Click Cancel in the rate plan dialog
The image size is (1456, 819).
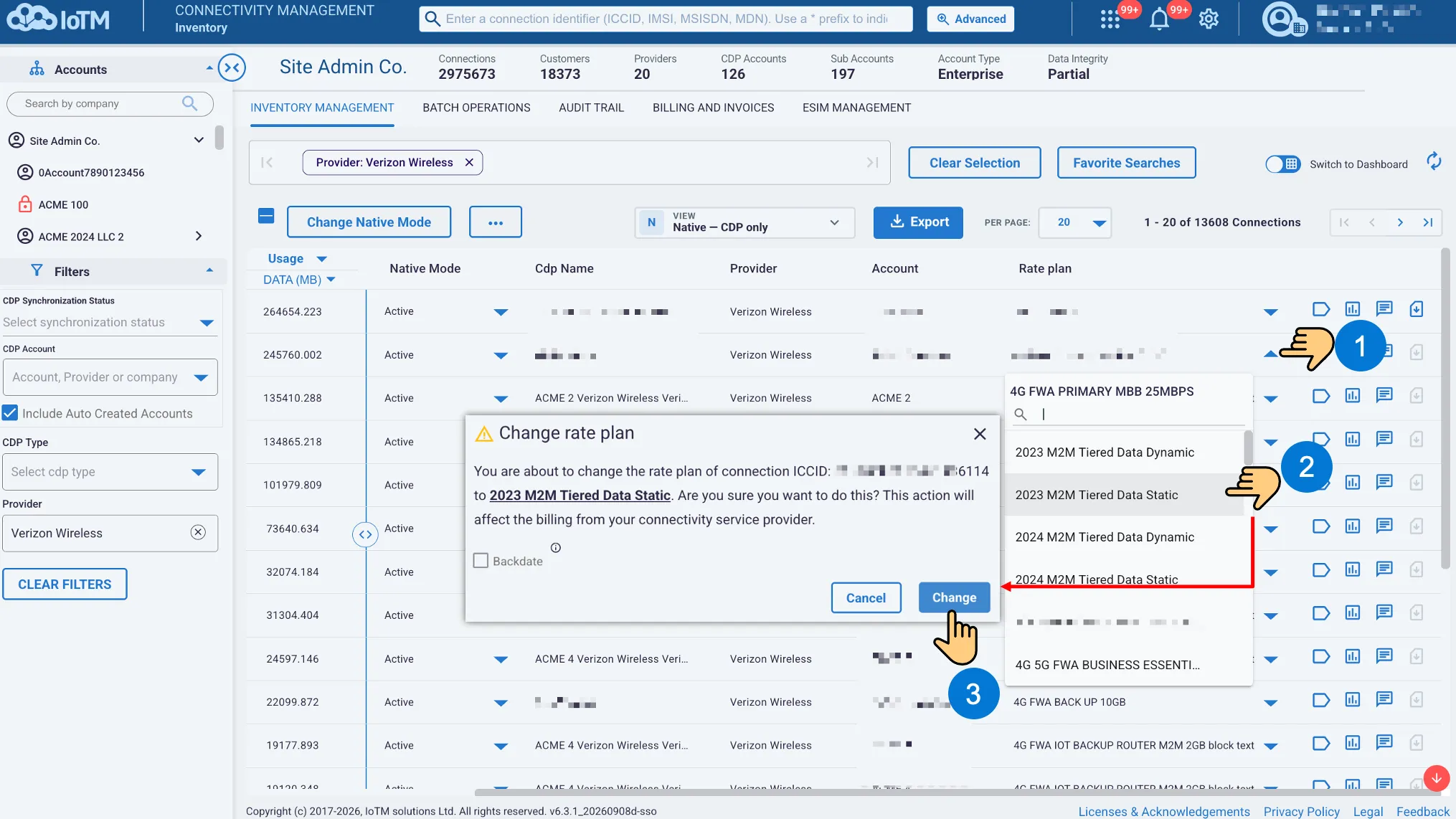(866, 597)
